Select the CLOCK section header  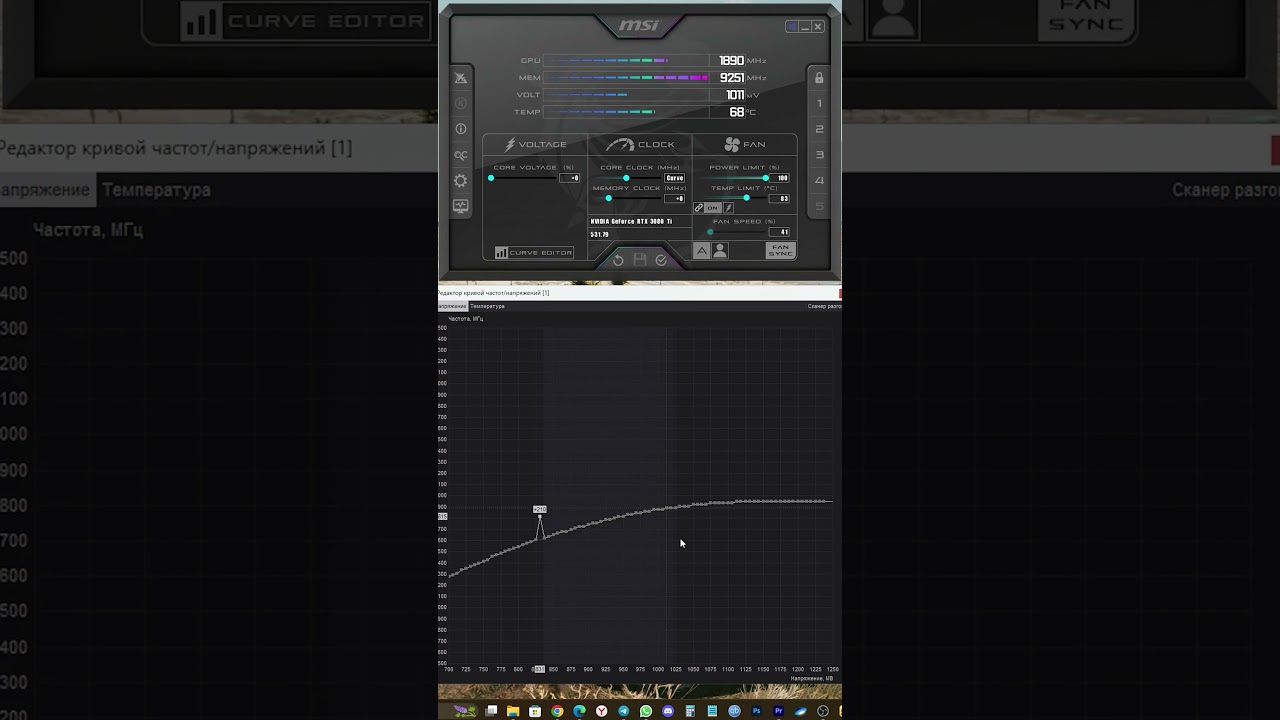640,144
